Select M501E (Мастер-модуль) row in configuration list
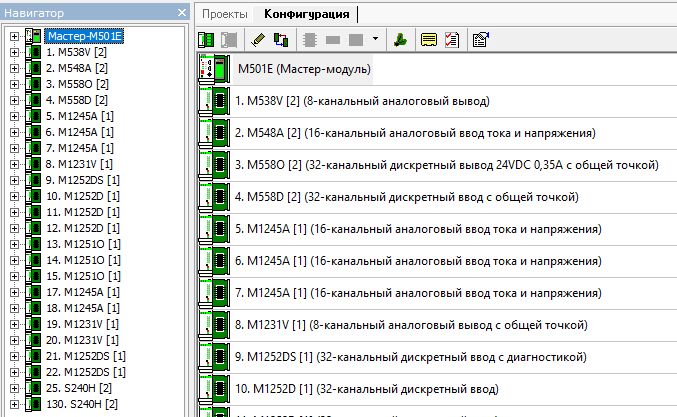 point(436,69)
